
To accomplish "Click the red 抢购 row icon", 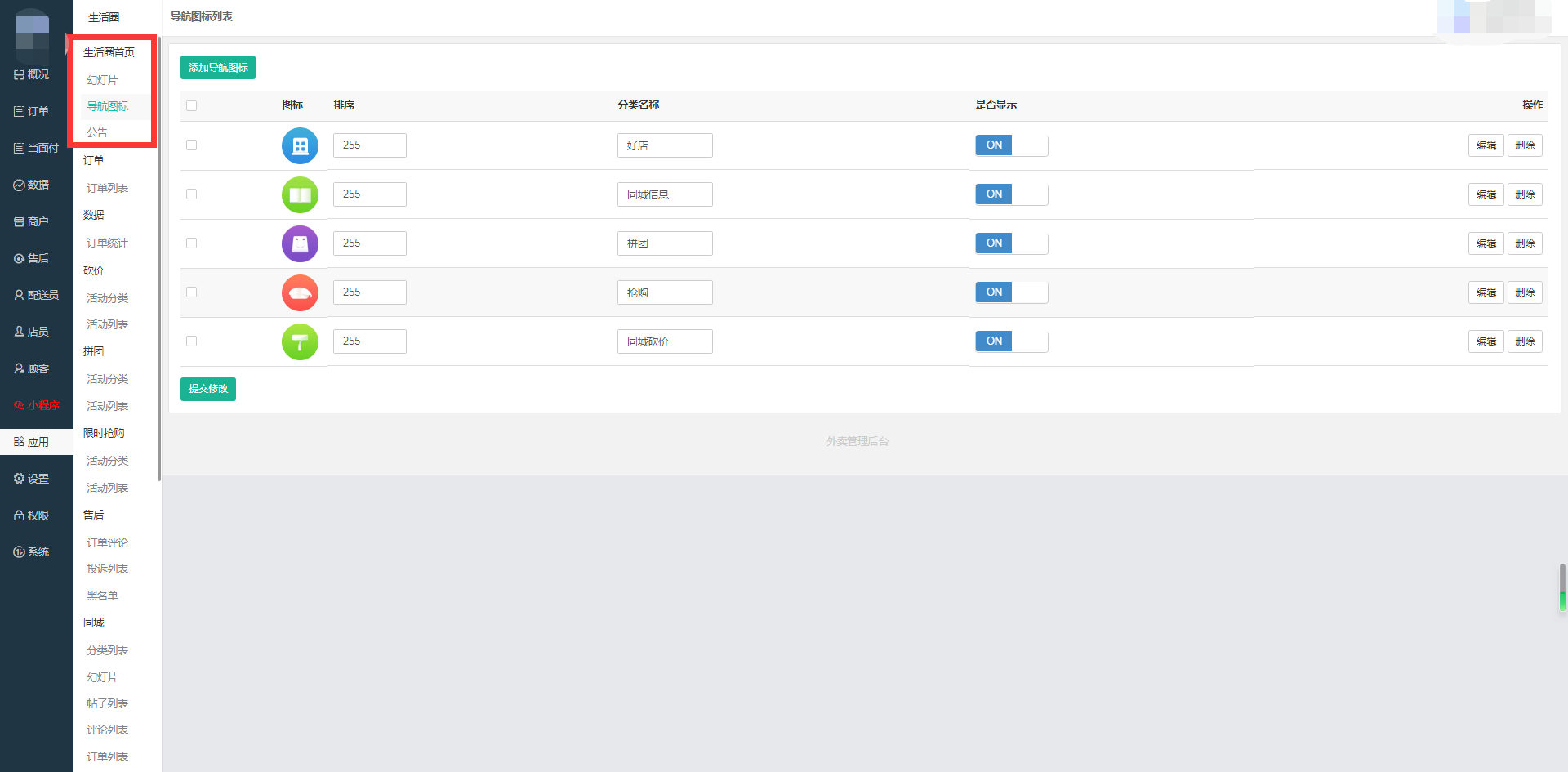I will (300, 292).
